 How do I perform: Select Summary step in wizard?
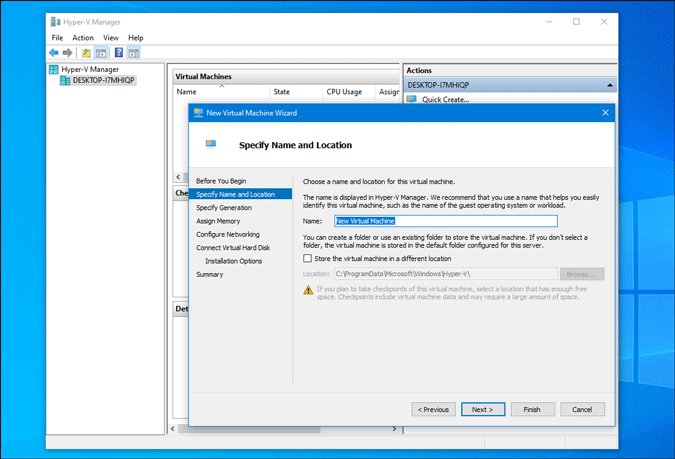[210, 274]
